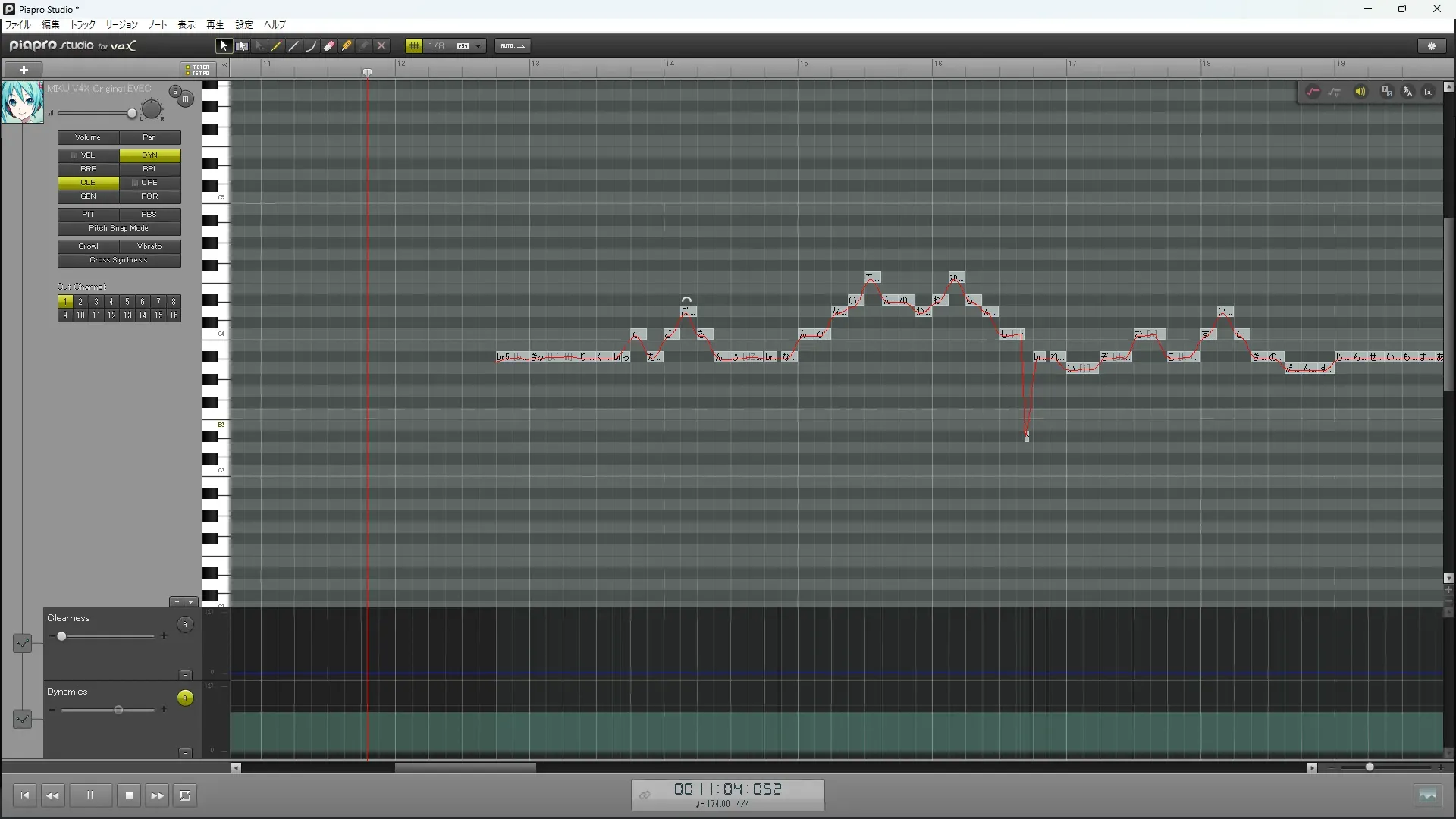Toggle the yellow grid snap button
Screen dimensions: 1456x819
414,46
